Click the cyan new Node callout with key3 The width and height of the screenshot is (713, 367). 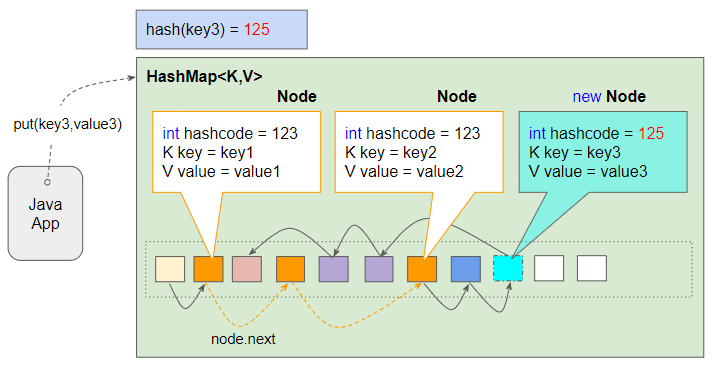tap(603, 152)
